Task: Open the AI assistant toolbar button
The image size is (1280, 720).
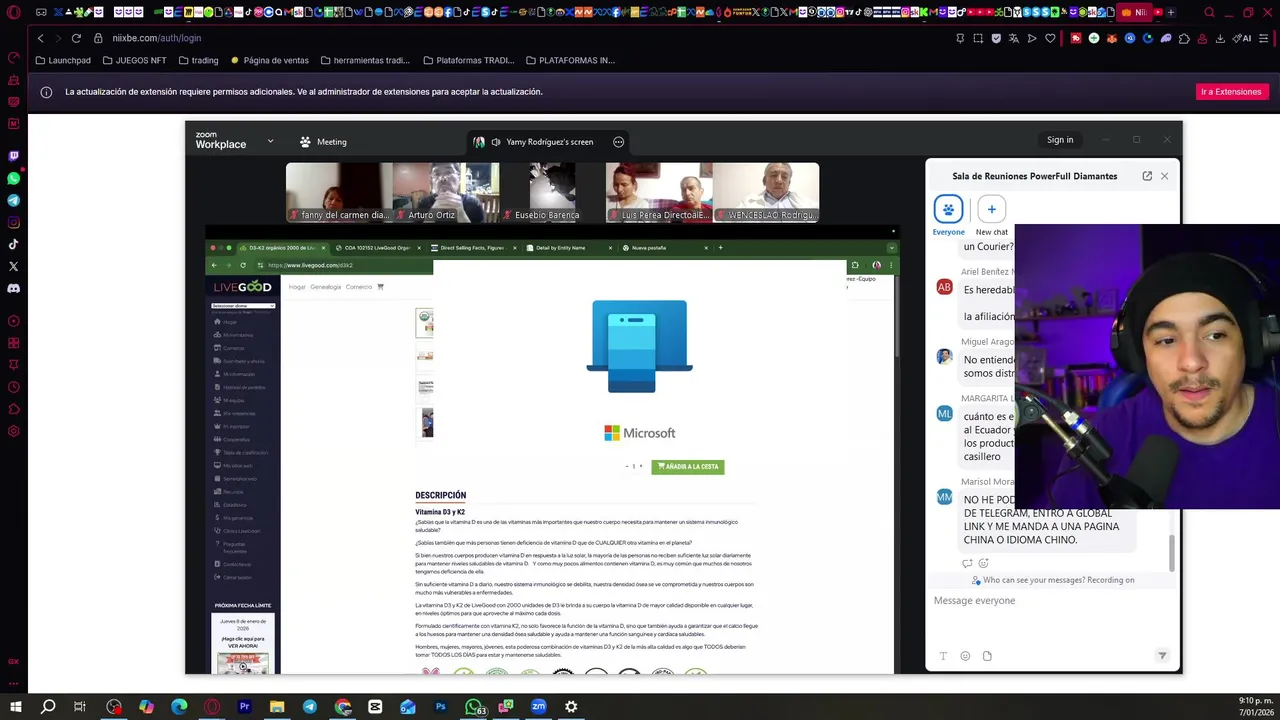Action: pyautogui.click(x=1242, y=38)
